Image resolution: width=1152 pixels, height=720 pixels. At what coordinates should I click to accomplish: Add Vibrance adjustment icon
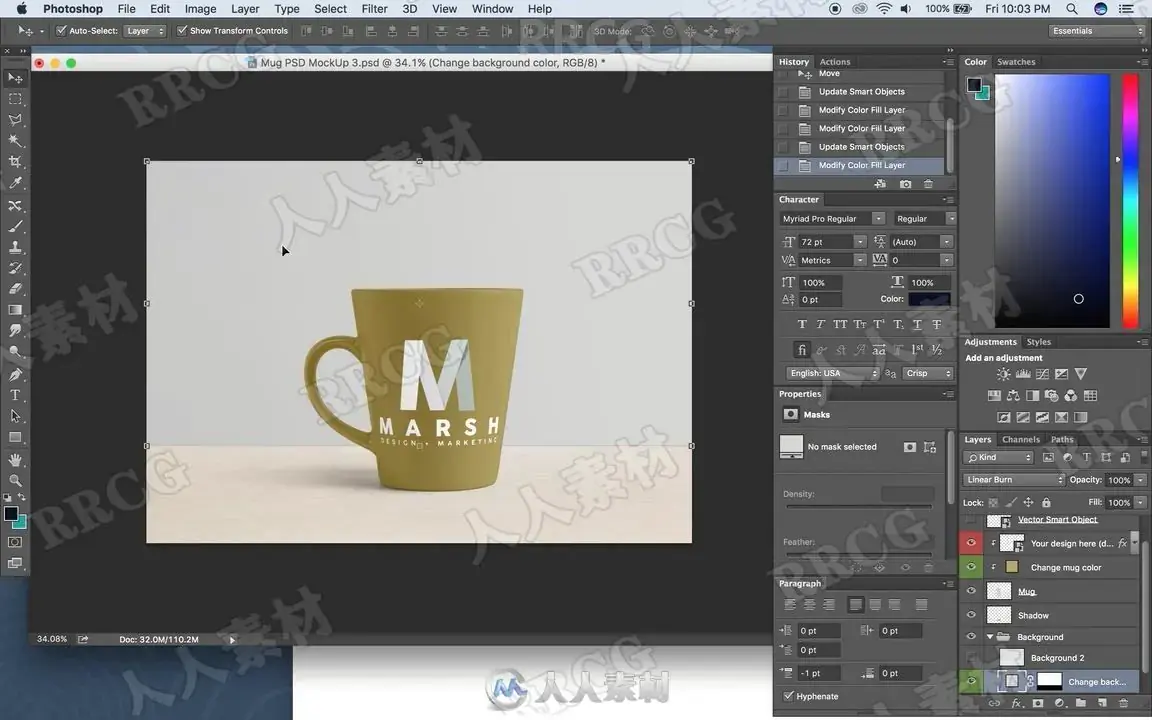coord(1081,374)
